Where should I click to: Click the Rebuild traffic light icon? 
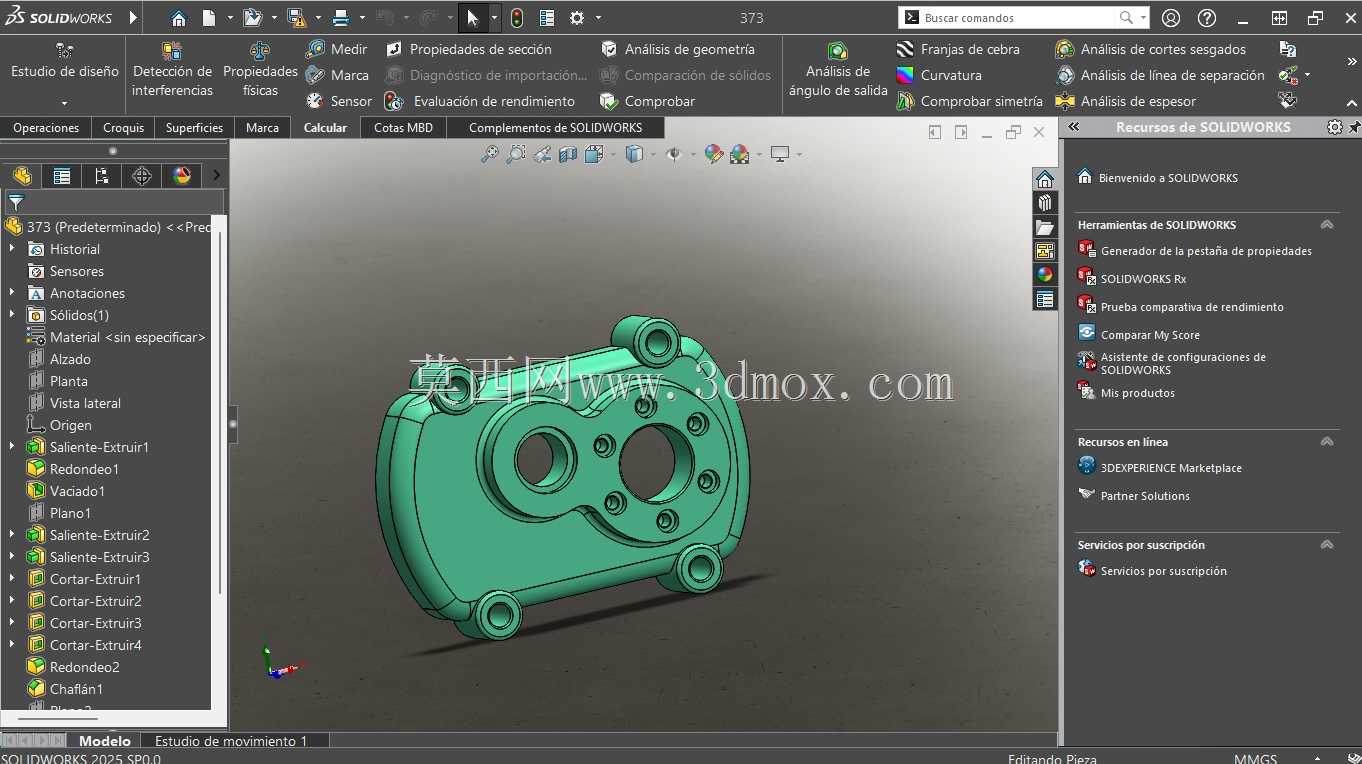click(x=516, y=18)
